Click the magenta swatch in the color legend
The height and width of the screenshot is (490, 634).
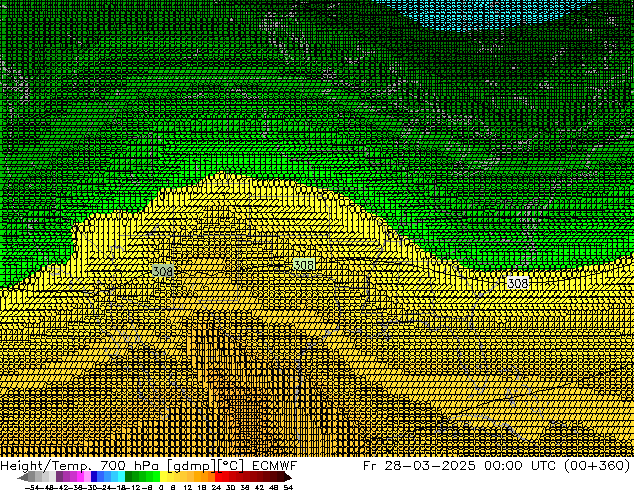[x=80, y=477]
